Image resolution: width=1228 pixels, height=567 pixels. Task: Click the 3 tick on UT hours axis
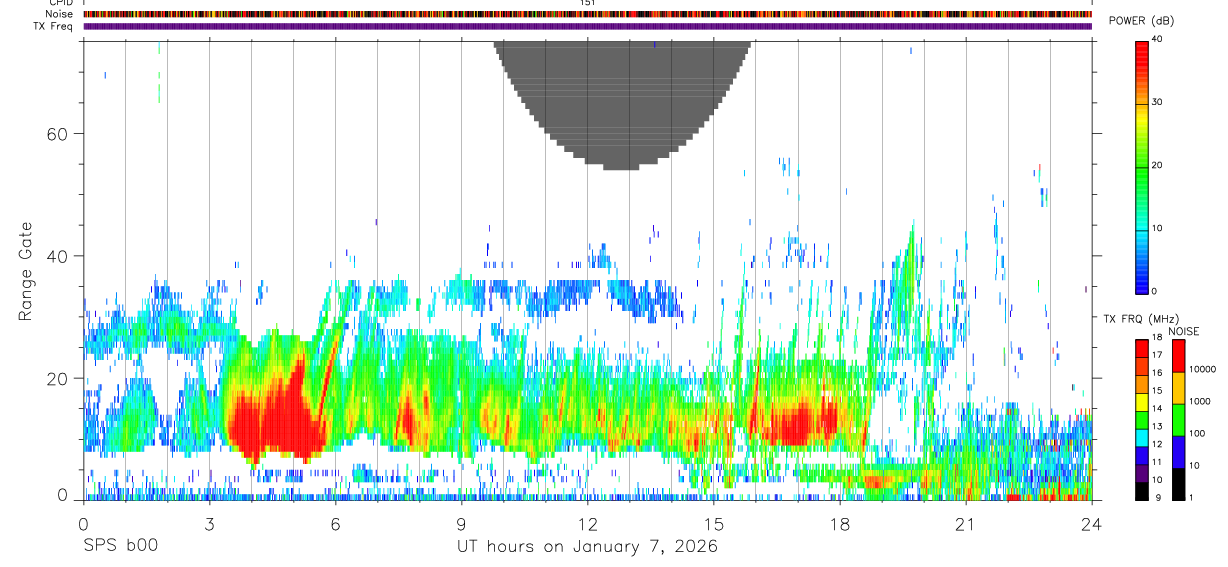(x=209, y=523)
